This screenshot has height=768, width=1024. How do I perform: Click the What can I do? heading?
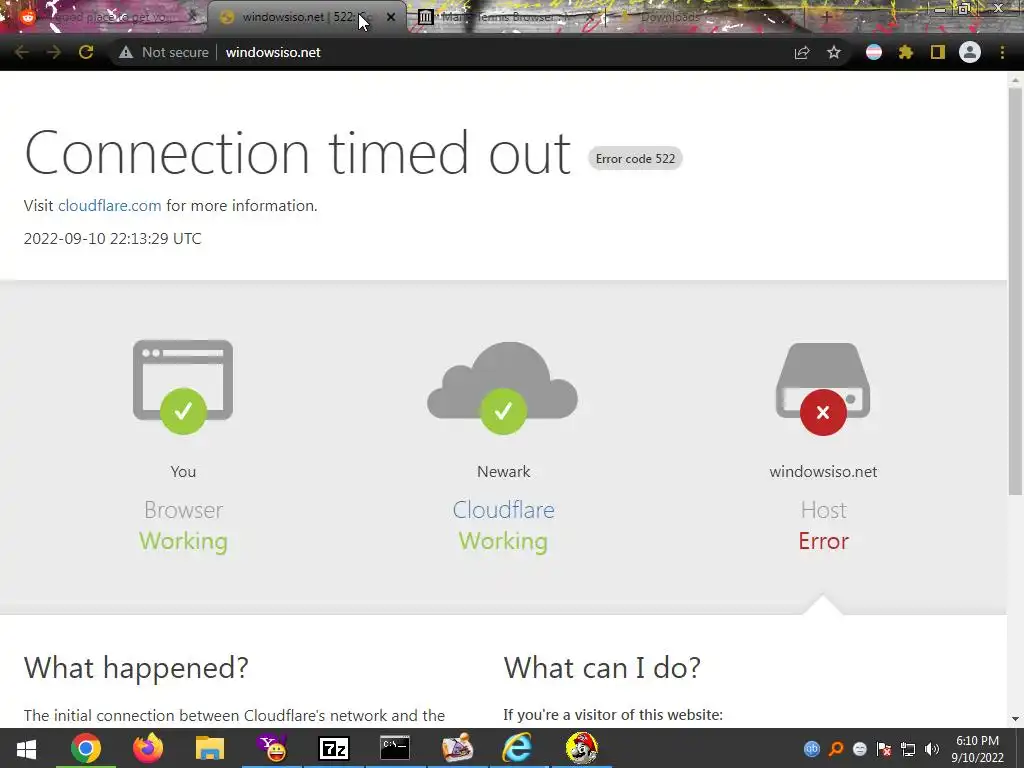[x=601, y=667]
